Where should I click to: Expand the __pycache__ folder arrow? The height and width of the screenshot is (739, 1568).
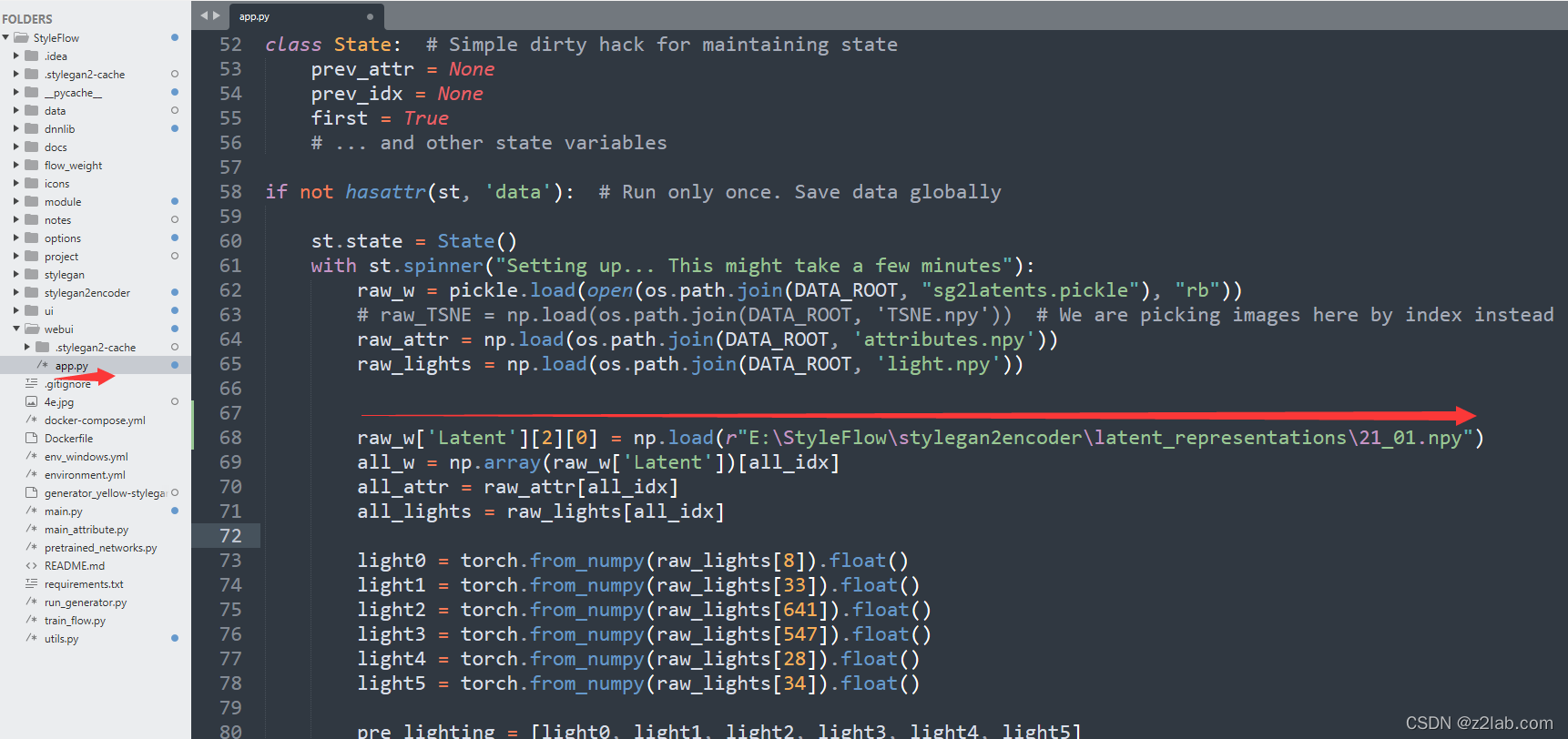(x=16, y=92)
